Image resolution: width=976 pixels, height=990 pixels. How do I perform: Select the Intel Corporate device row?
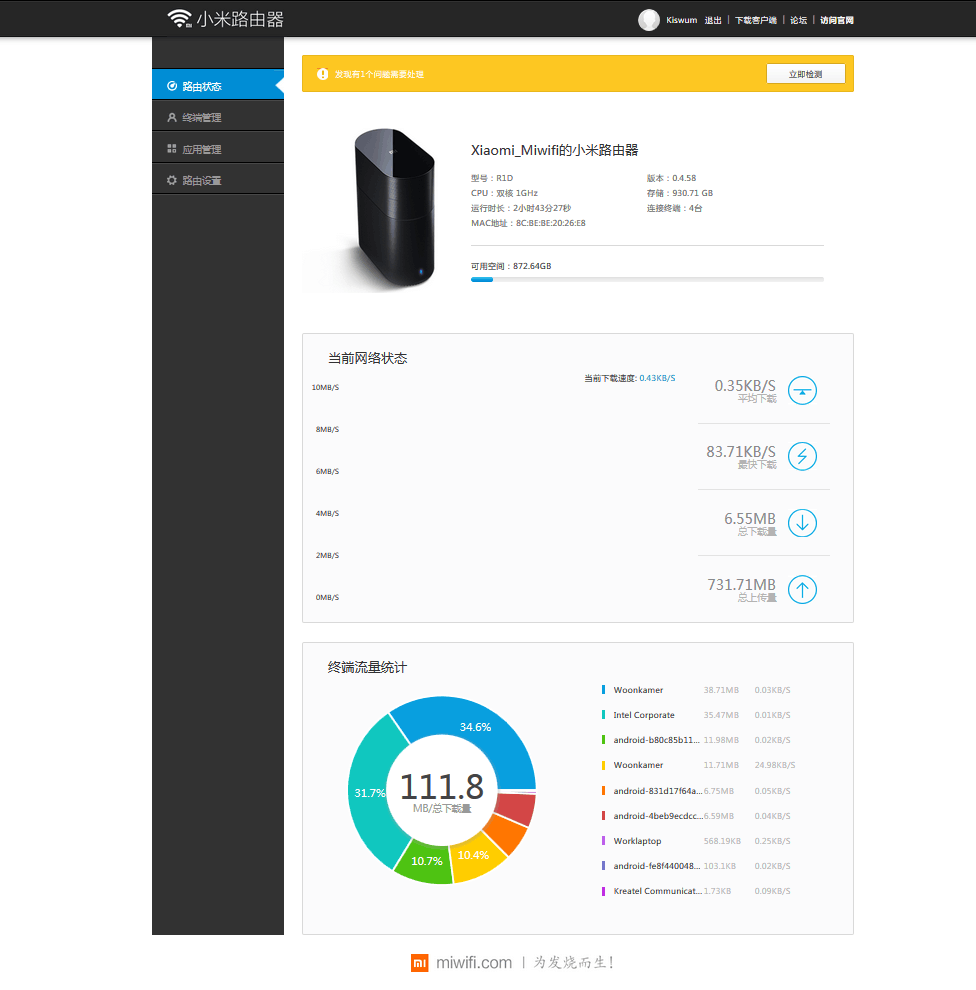tap(697, 715)
